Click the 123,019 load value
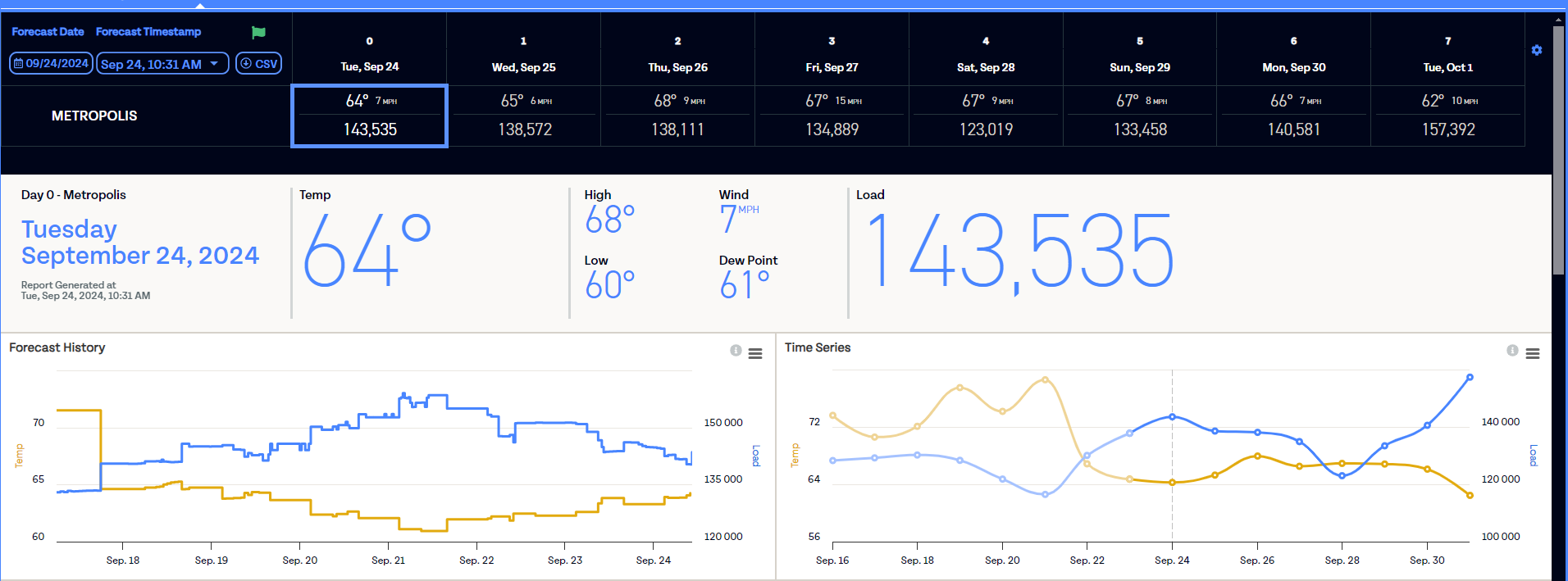This screenshot has width=1568, height=581. click(x=987, y=129)
